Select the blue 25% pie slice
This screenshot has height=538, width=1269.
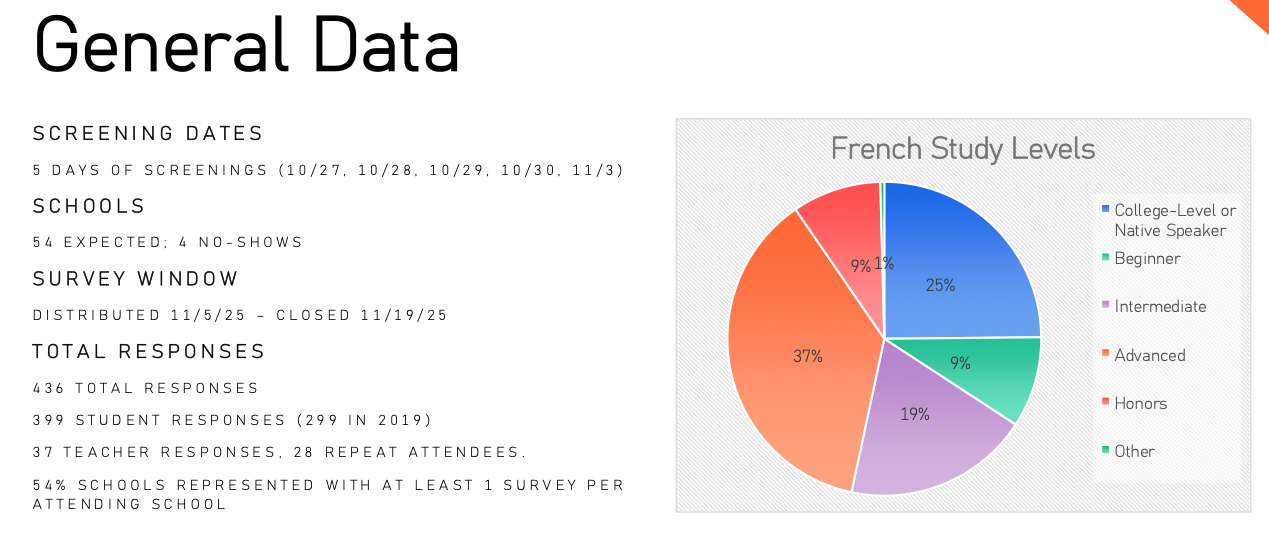950,270
